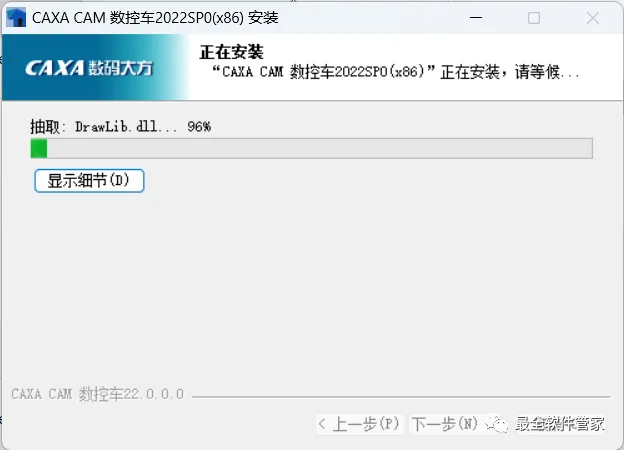Click the CAXA CAM 数控车22.0.0.0 version text
Screen dimensions: 624x450
coord(98,394)
